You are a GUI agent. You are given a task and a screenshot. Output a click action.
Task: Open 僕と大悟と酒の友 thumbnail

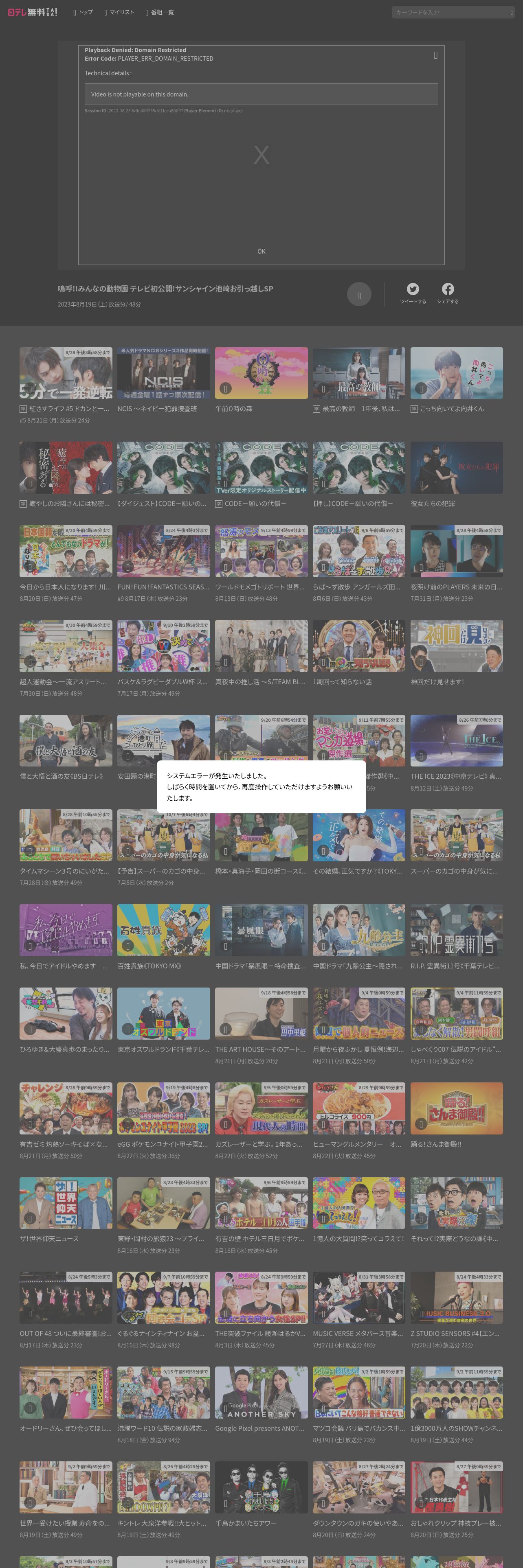point(66,740)
